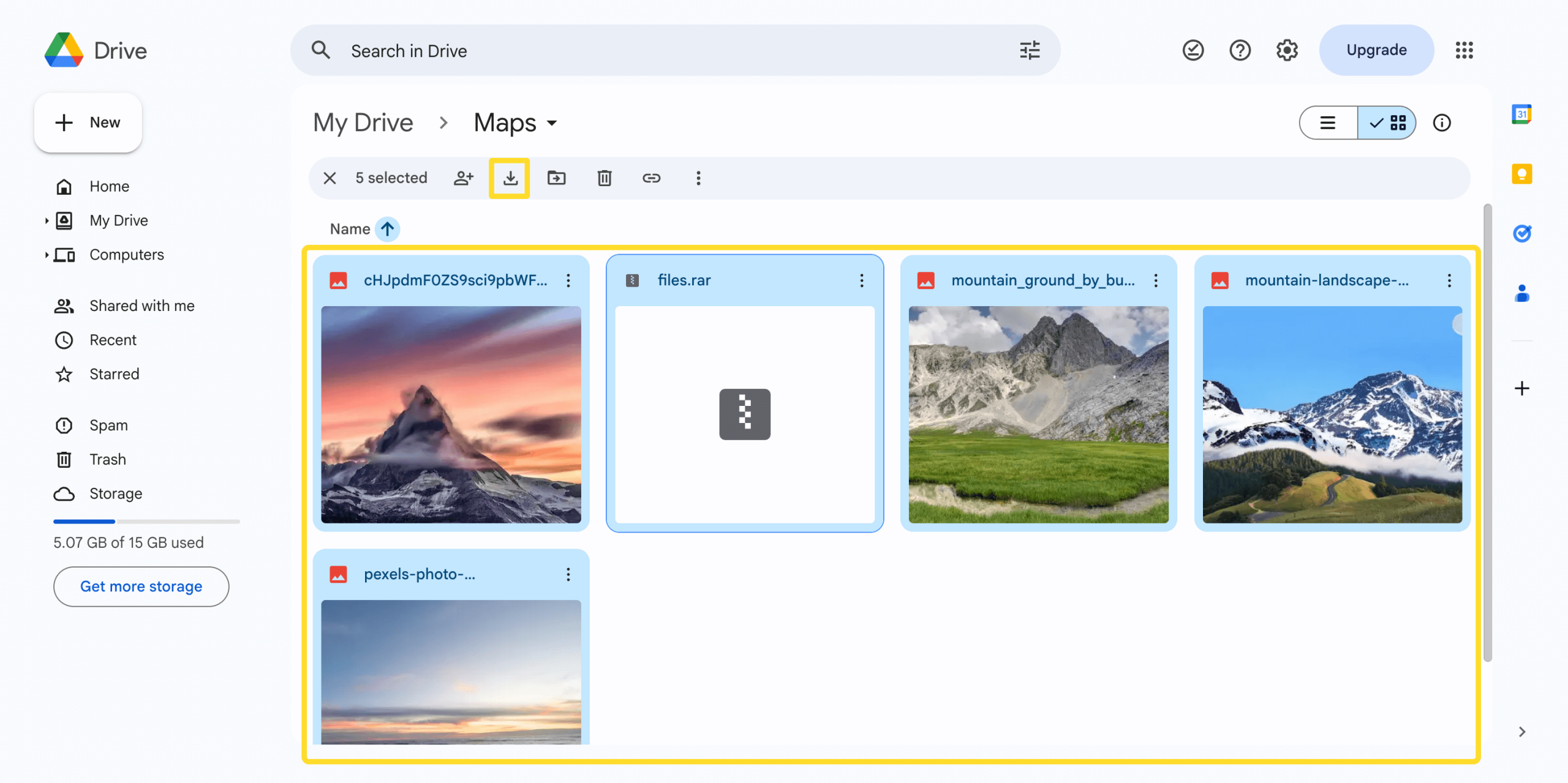1568x783 pixels.
Task: Move selected files to trash via toolbar
Action: click(604, 178)
